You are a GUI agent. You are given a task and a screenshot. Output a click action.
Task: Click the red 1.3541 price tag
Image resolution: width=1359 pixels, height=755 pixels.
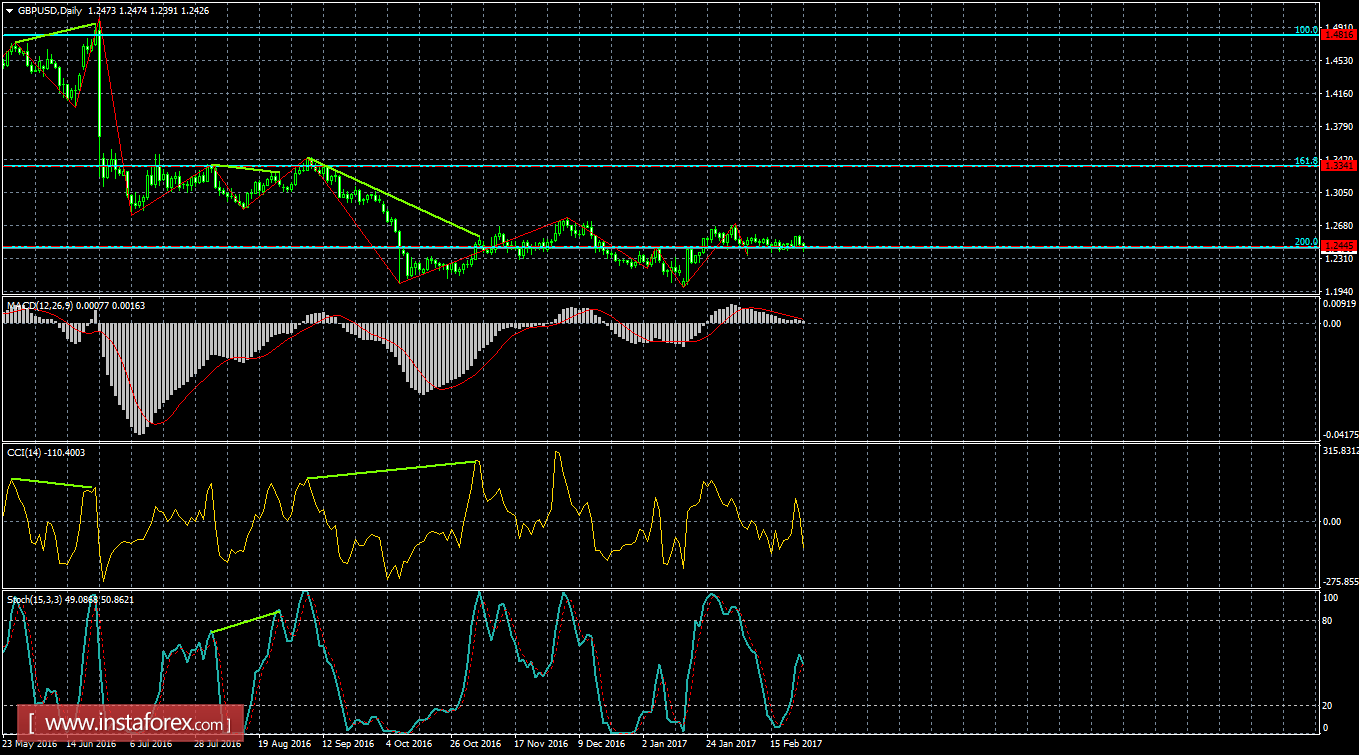pos(1340,168)
